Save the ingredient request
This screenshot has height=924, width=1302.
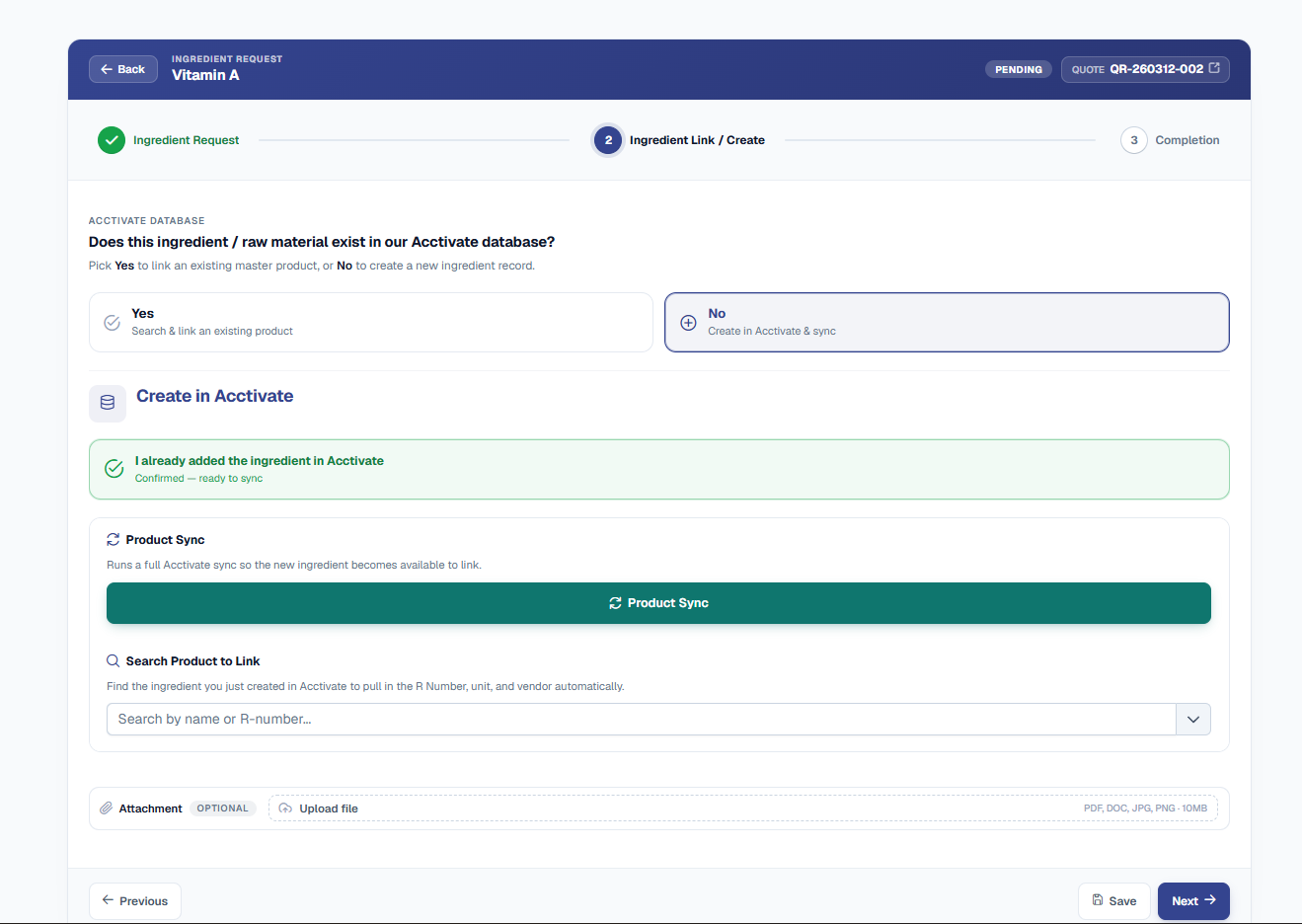pyautogui.click(x=1114, y=901)
